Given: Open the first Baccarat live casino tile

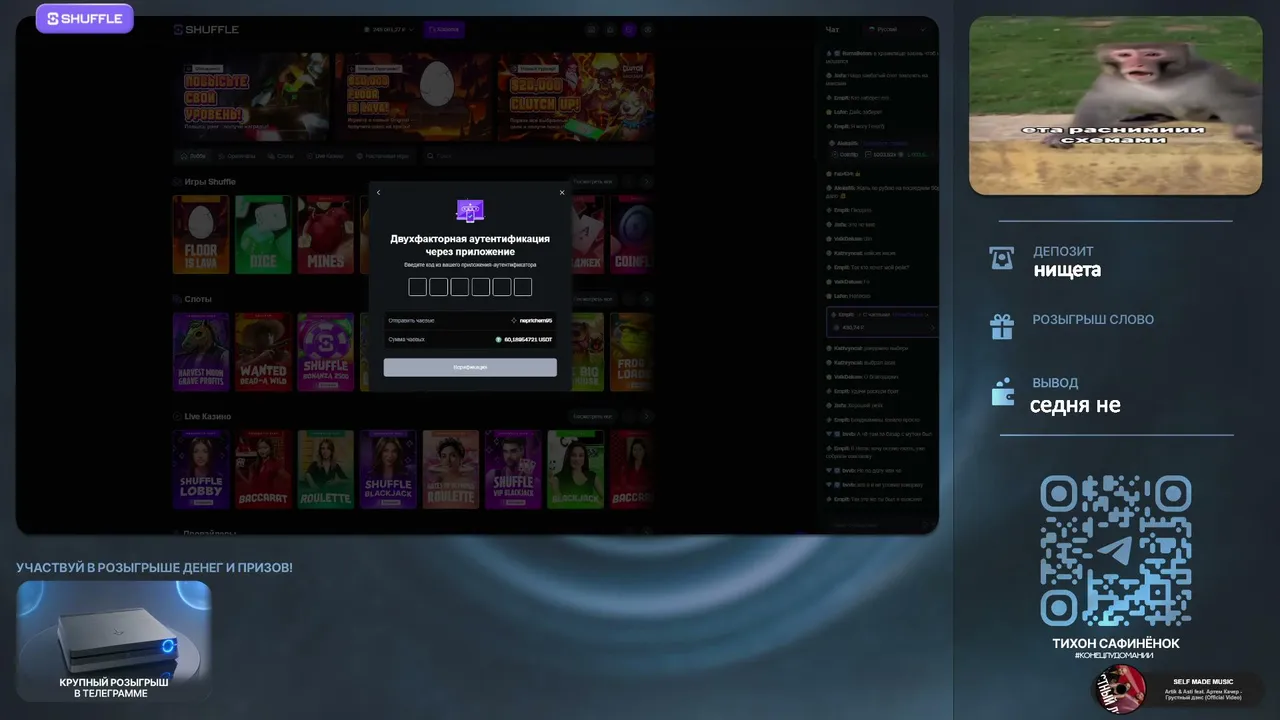Looking at the screenshot, I should click(263, 469).
